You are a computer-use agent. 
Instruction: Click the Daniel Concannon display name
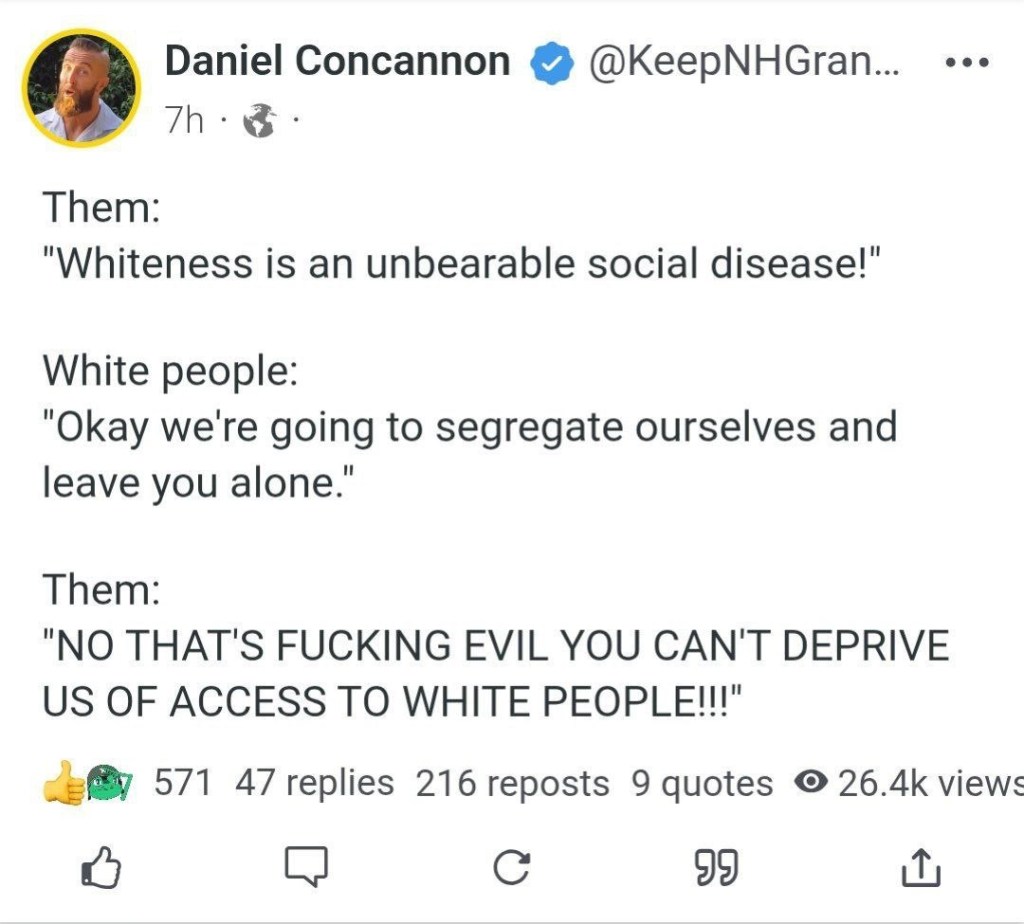click(337, 62)
